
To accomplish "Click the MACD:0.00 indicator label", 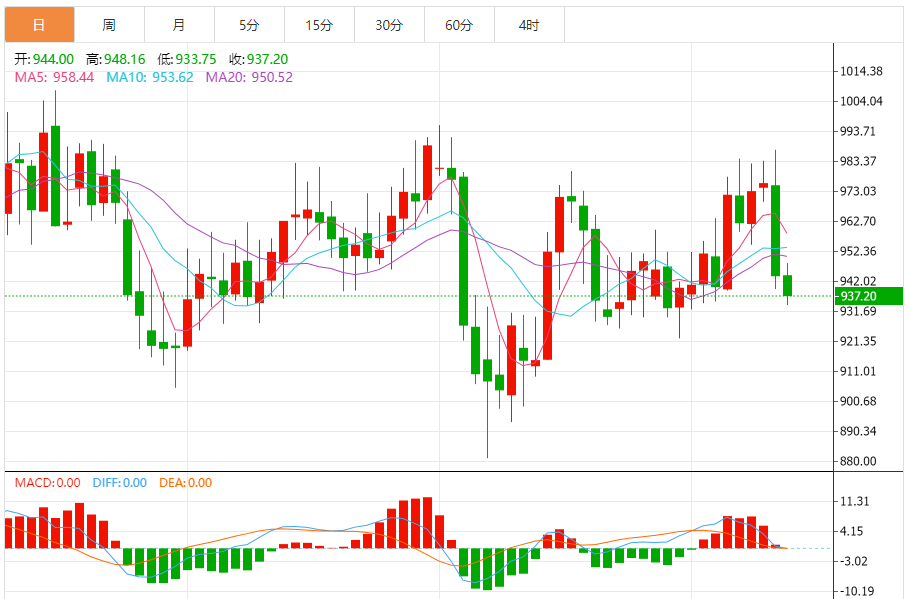I will tap(48, 483).
